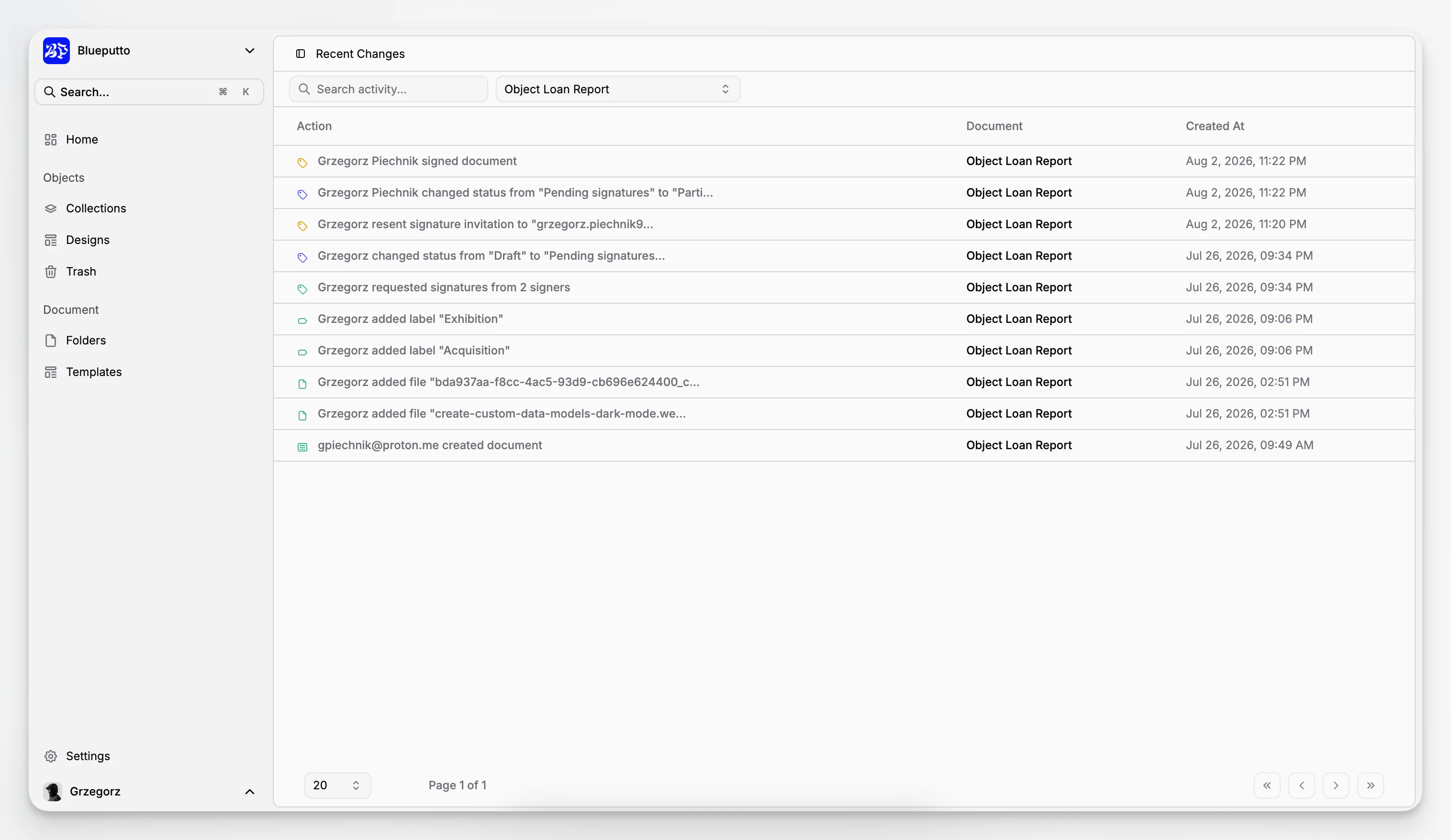Click the Blueputto logo icon

pyautogui.click(x=56, y=51)
